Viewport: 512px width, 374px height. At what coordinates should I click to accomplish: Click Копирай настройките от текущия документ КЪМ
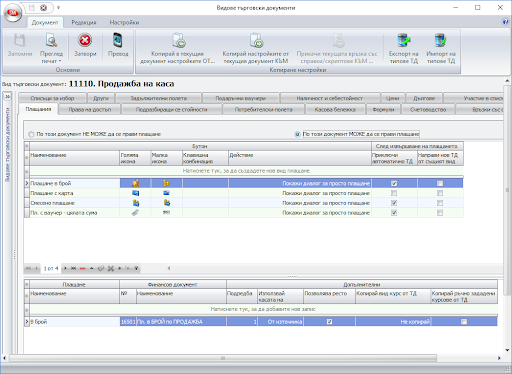(x=255, y=48)
